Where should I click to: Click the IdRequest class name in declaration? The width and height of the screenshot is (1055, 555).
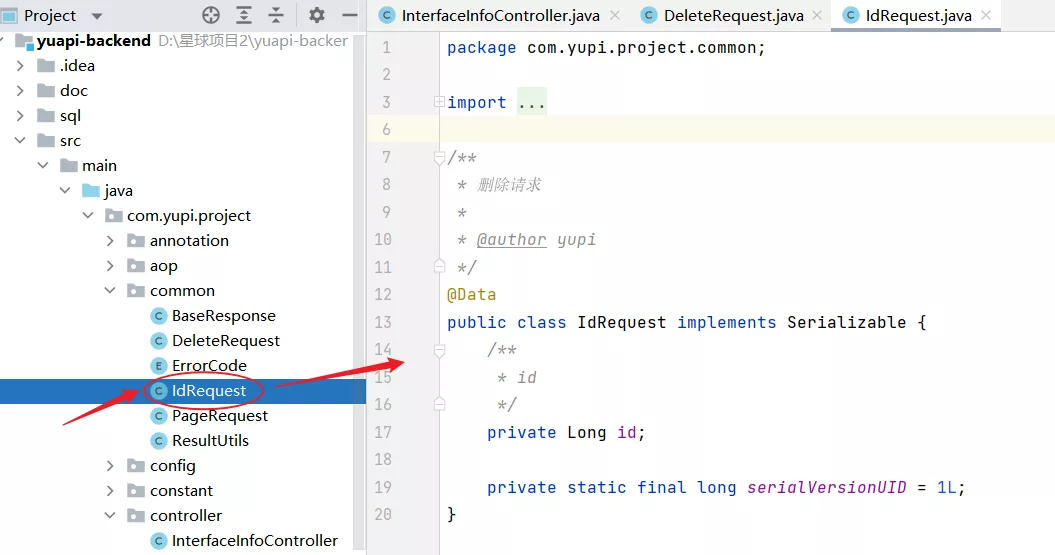[622, 322]
